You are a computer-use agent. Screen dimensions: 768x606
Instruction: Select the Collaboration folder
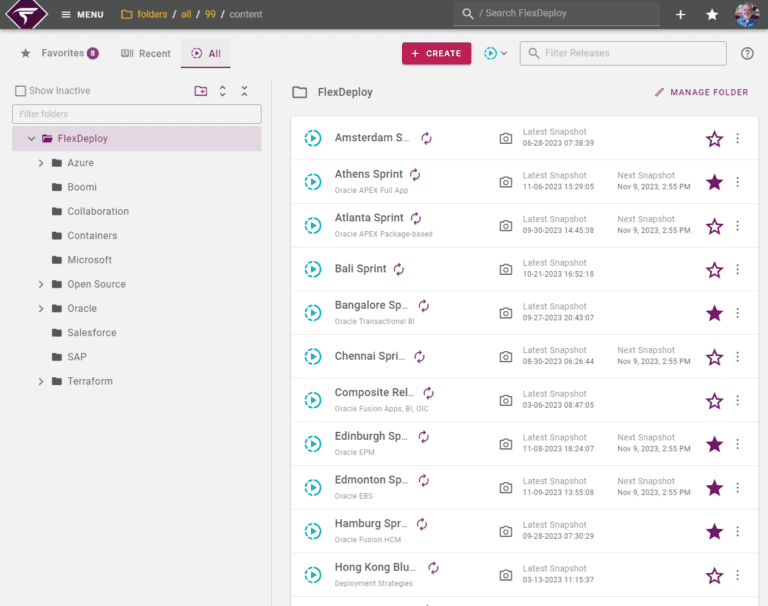pyautogui.click(x=98, y=211)
